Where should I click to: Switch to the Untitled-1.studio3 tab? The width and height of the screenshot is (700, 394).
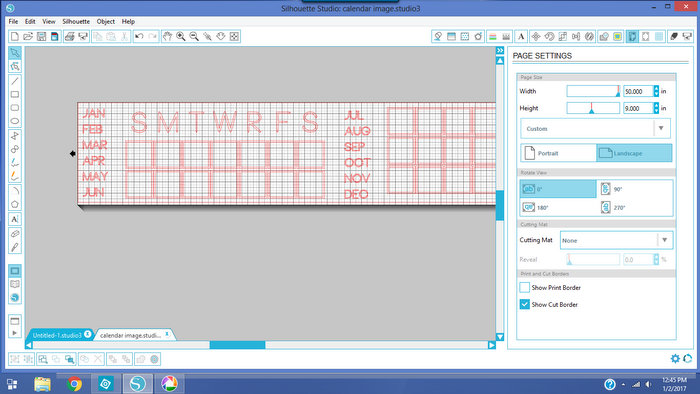57,335
